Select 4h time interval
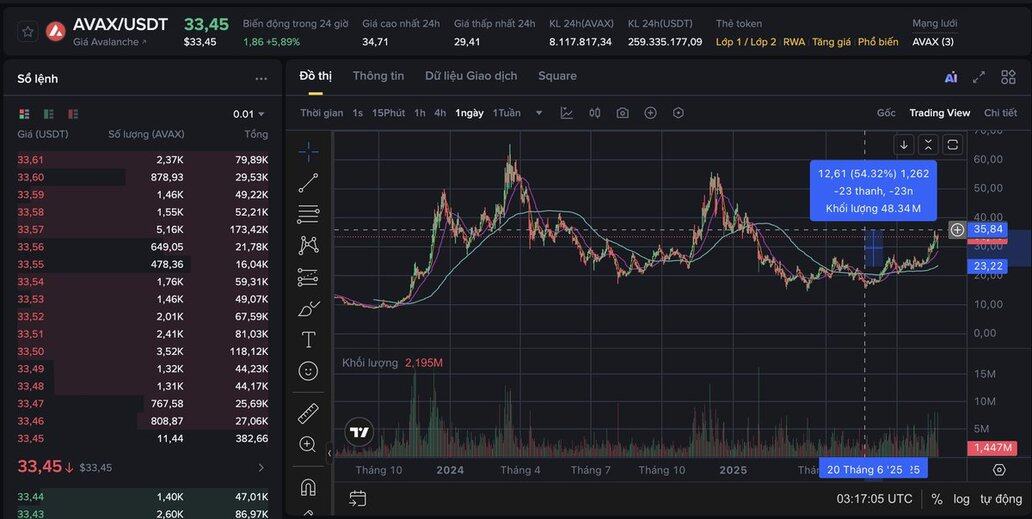1032x519 pixels. click(440, 113)
